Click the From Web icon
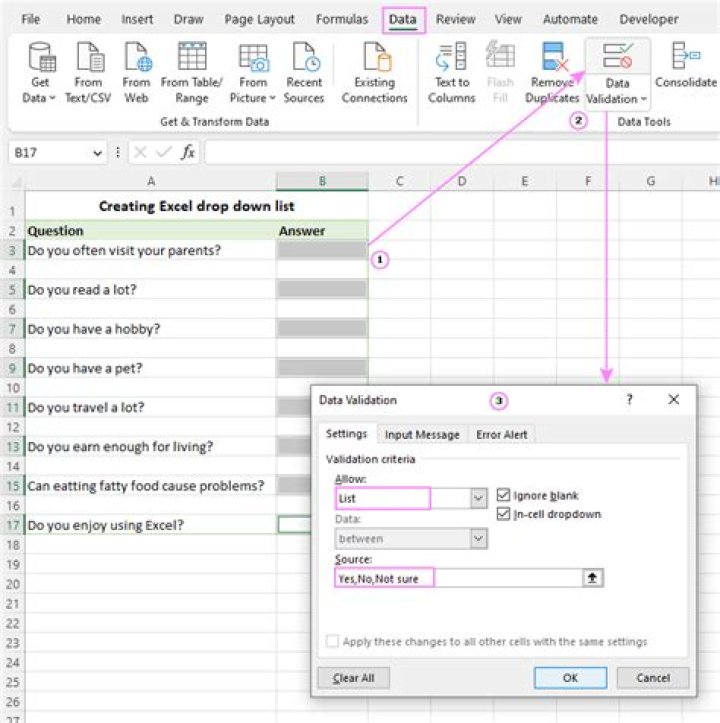The height and width of the screenshot is (723, 720). tap(136, 58)
